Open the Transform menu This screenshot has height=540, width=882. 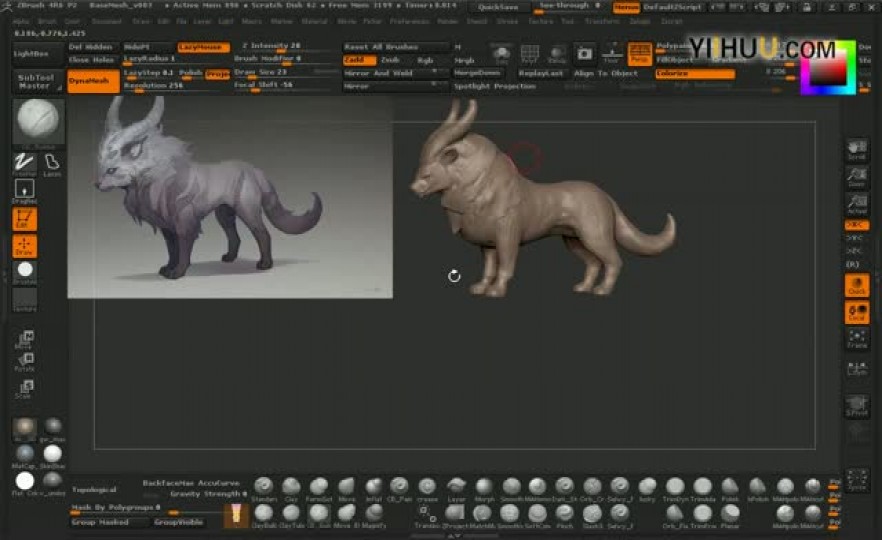[x=602, y=21]
